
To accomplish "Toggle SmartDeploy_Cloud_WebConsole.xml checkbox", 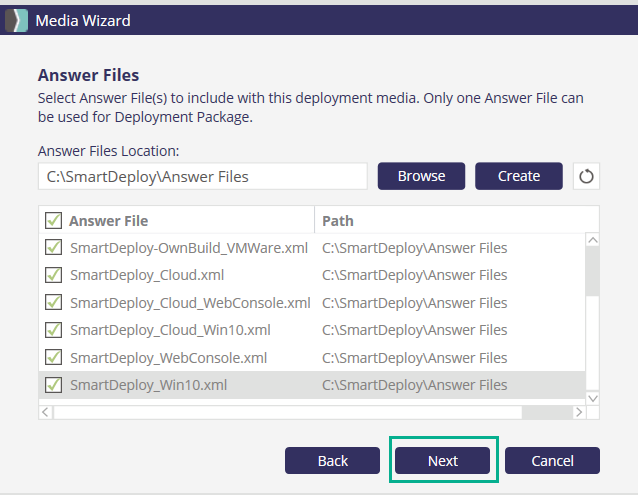I will point(53,302).
